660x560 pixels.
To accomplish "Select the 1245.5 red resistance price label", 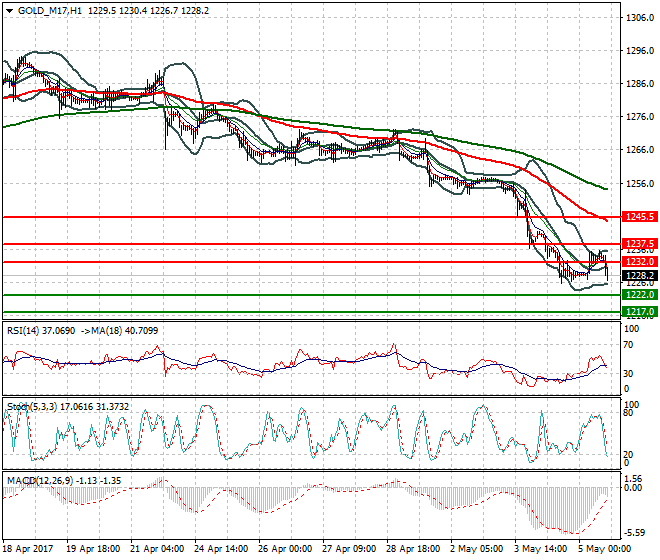I will point(639,217).
